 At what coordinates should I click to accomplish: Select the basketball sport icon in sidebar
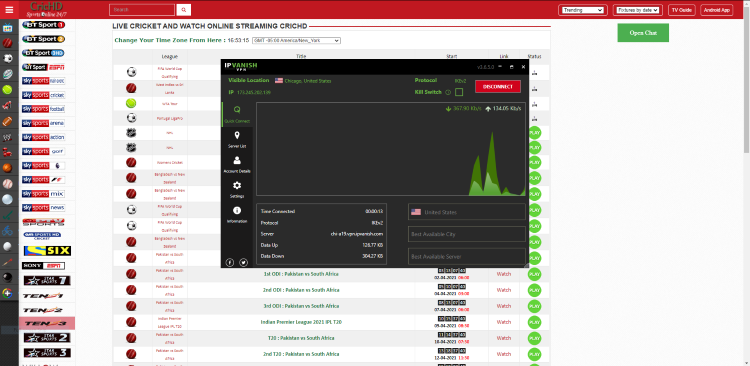(x=8, y=168)
